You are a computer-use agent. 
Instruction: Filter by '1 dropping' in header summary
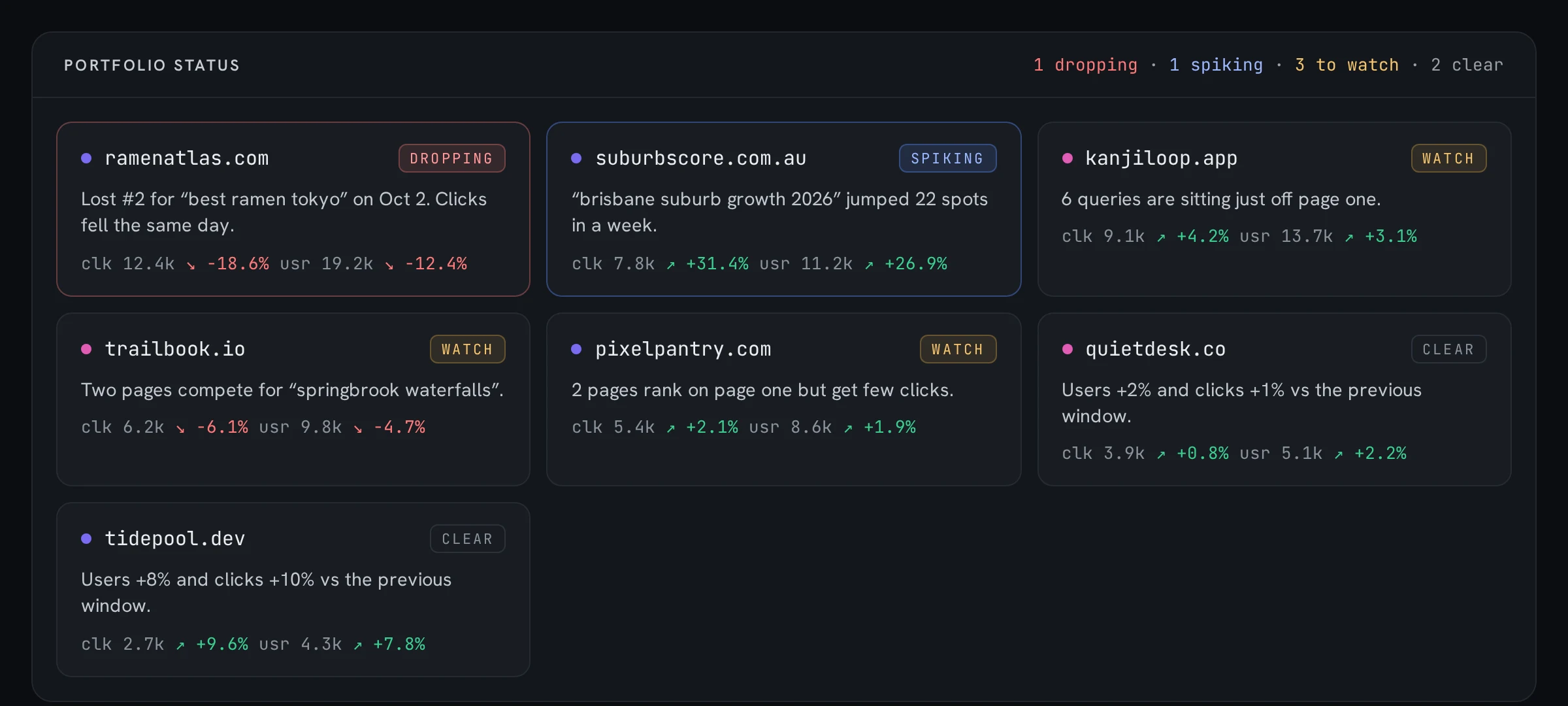click(1085, 65)
